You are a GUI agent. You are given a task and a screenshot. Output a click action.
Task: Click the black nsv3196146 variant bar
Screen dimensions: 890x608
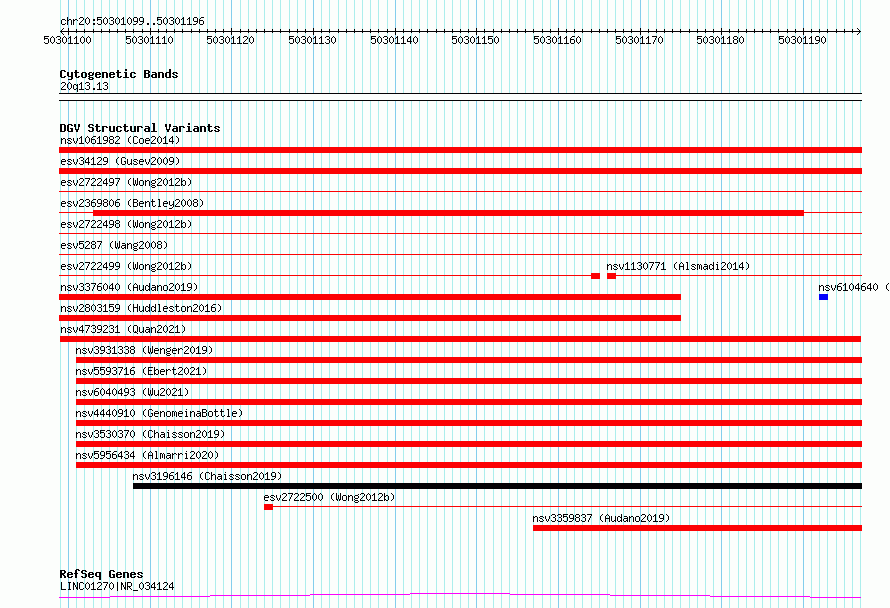pos(497,486)
